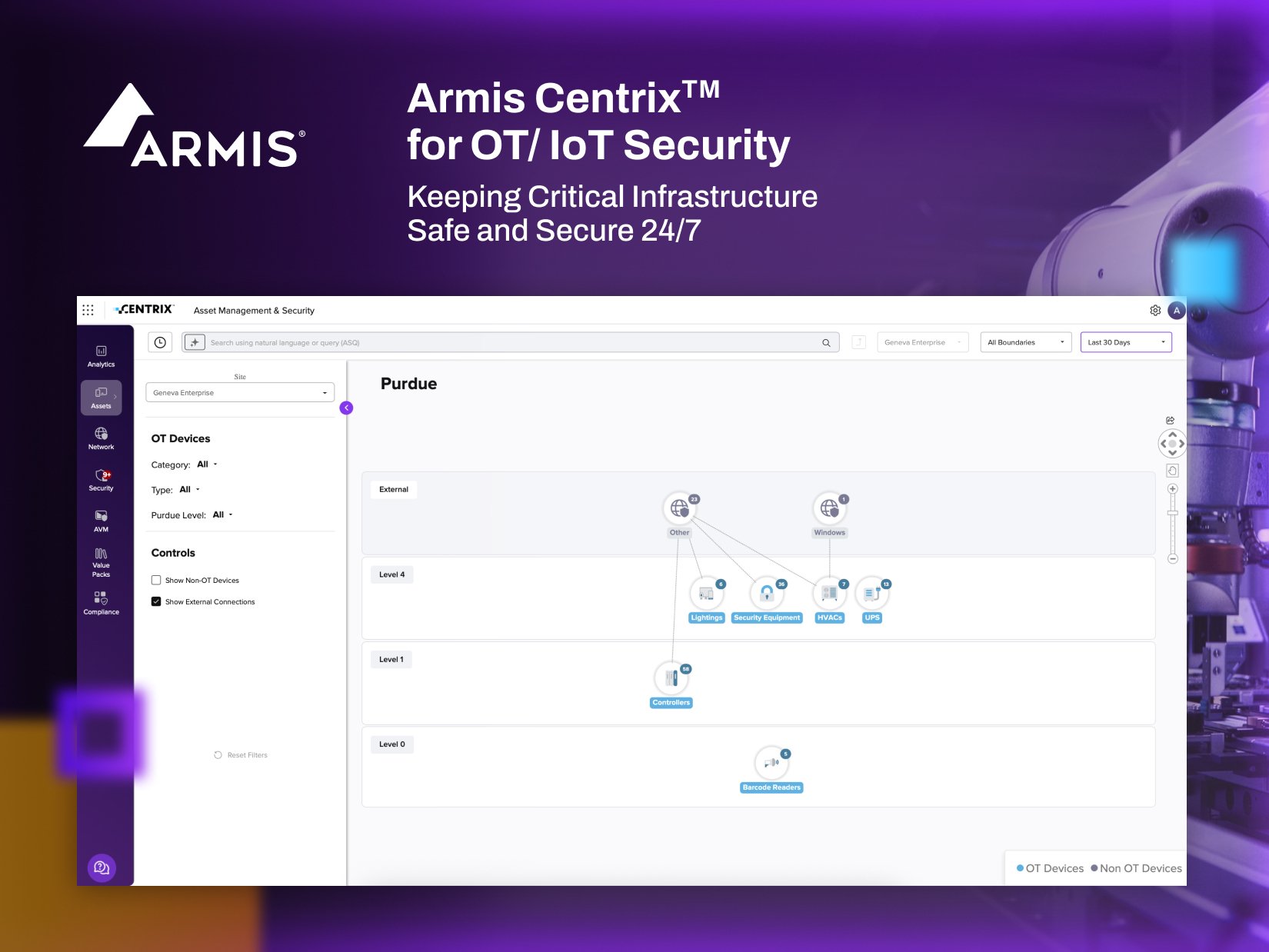Click the Lightings label
This screenshot has height=952, width=1269.
[x=706, y=617]
